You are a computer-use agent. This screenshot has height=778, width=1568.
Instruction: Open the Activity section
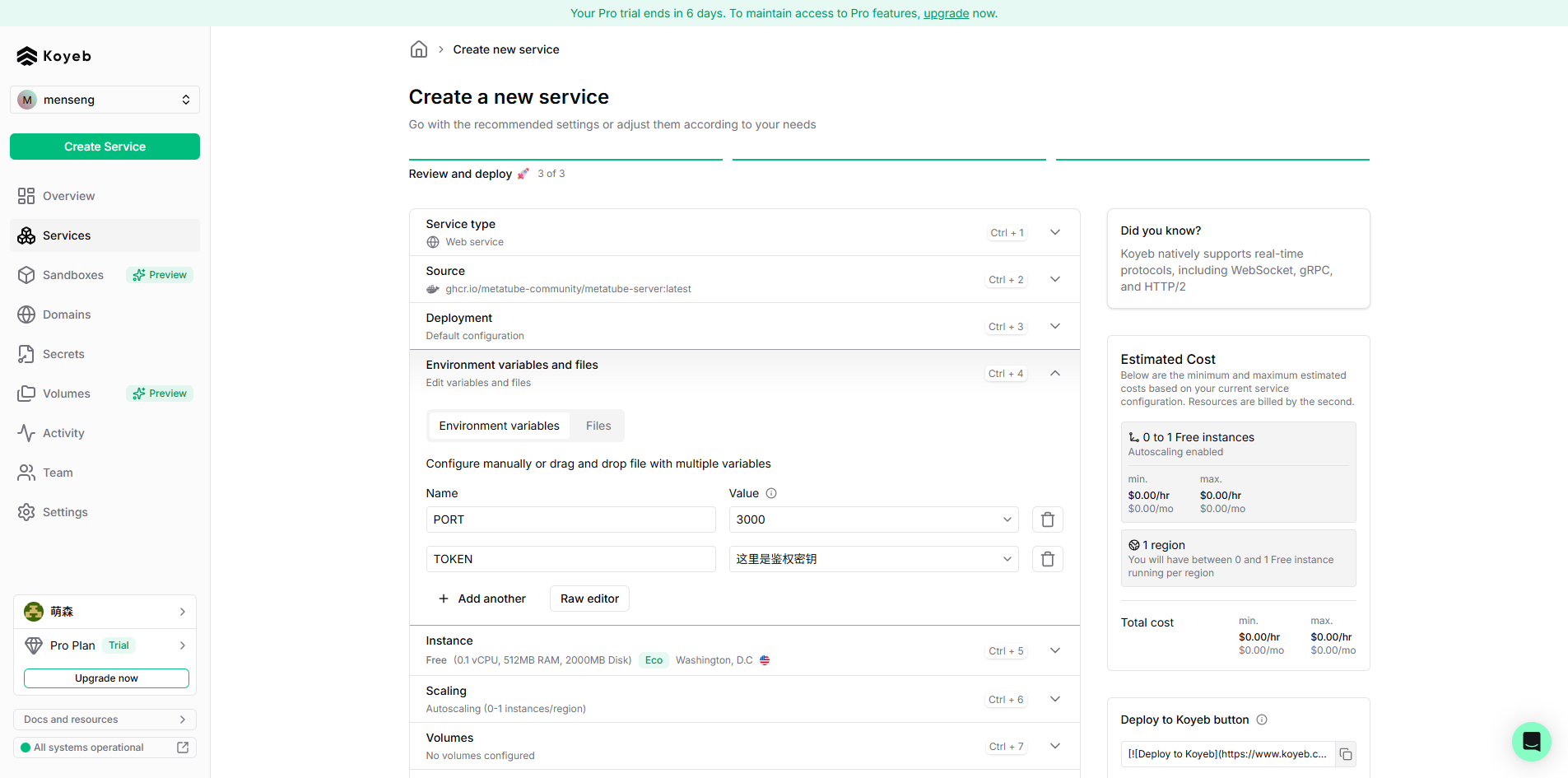(63, 433)
